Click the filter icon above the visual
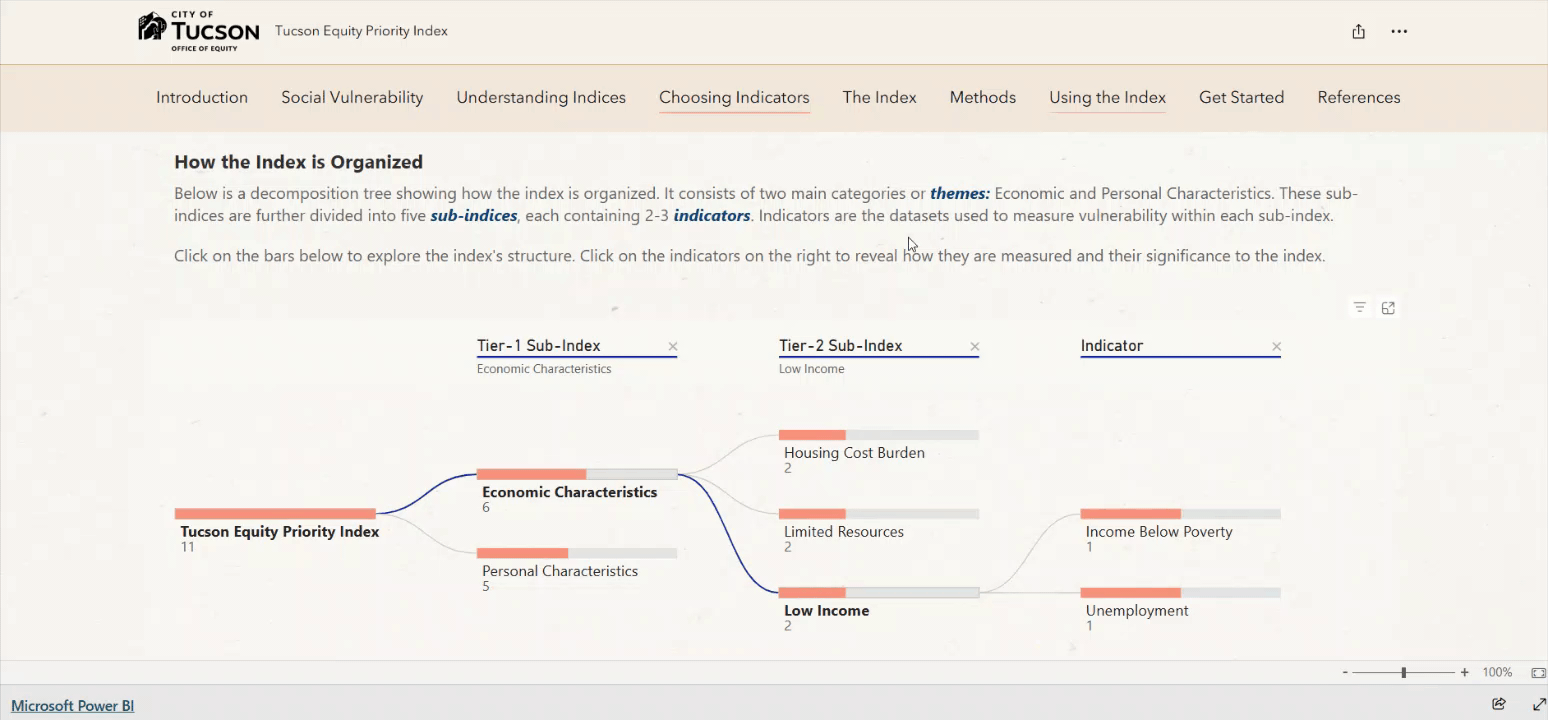 [1359, 308]
